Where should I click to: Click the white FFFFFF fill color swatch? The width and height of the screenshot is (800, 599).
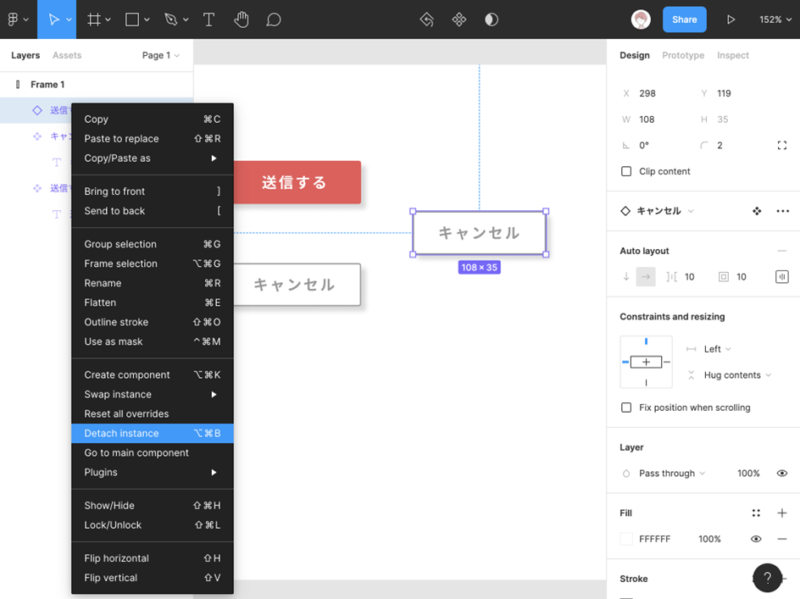click(626, 539)
